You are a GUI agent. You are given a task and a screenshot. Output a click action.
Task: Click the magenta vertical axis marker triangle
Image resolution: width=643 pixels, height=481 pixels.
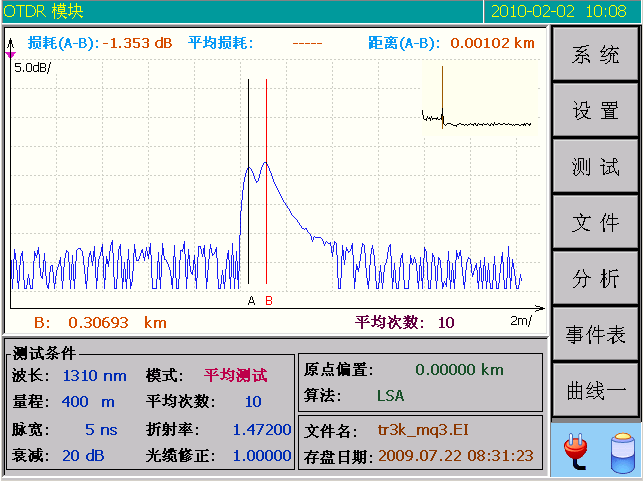[11, 55]
